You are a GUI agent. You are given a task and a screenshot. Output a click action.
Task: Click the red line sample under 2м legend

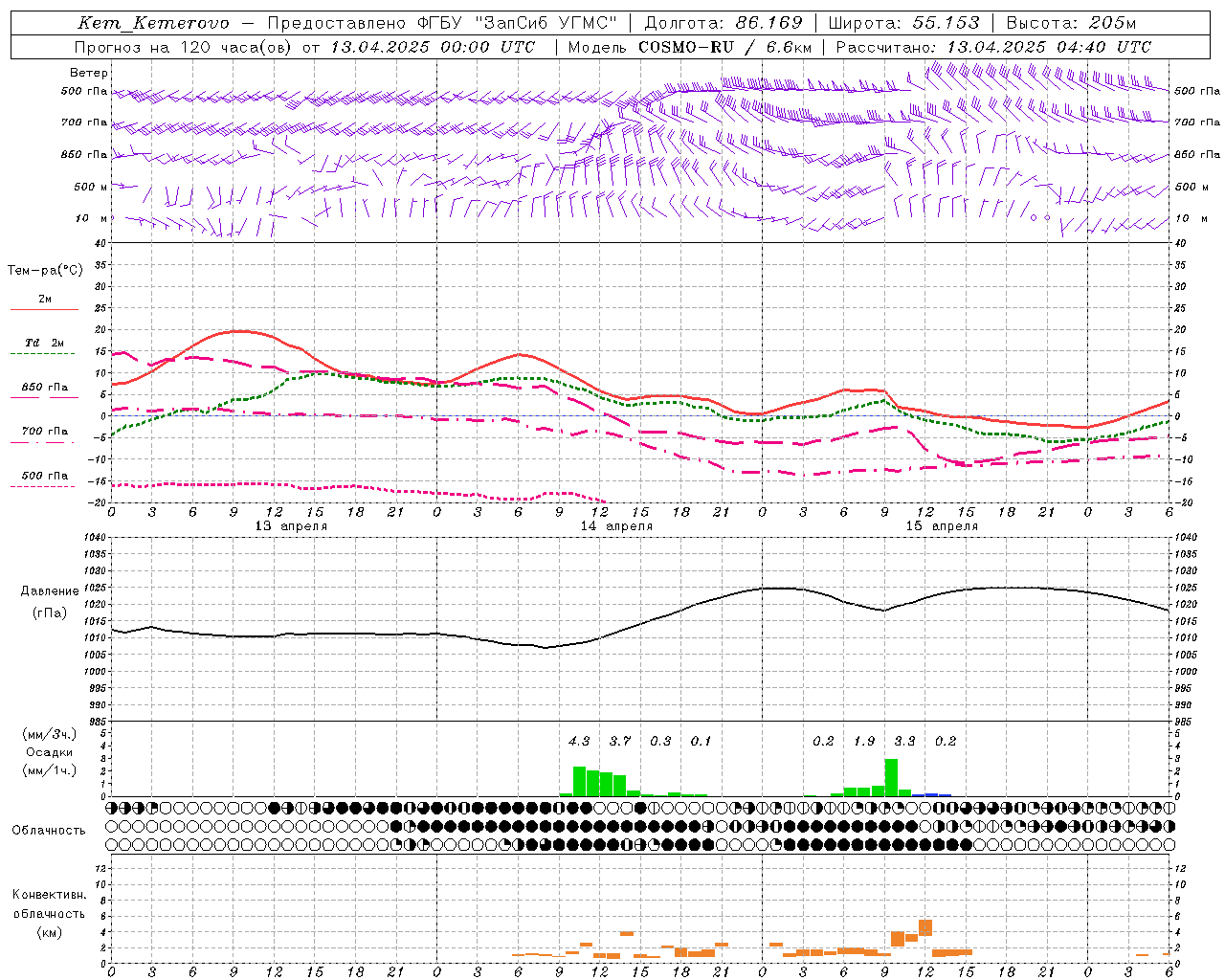pyautogui.click(x=45, y=310)
